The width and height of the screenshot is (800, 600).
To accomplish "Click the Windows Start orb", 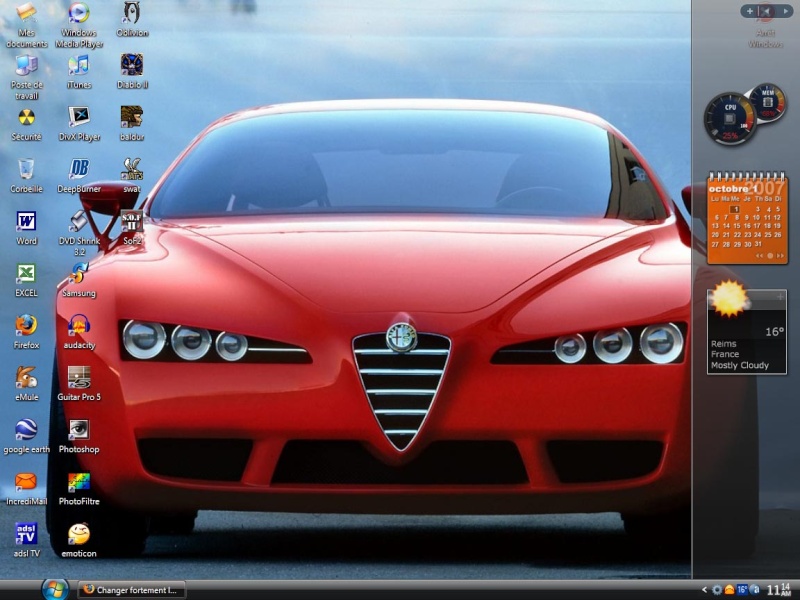I will 55,590.
